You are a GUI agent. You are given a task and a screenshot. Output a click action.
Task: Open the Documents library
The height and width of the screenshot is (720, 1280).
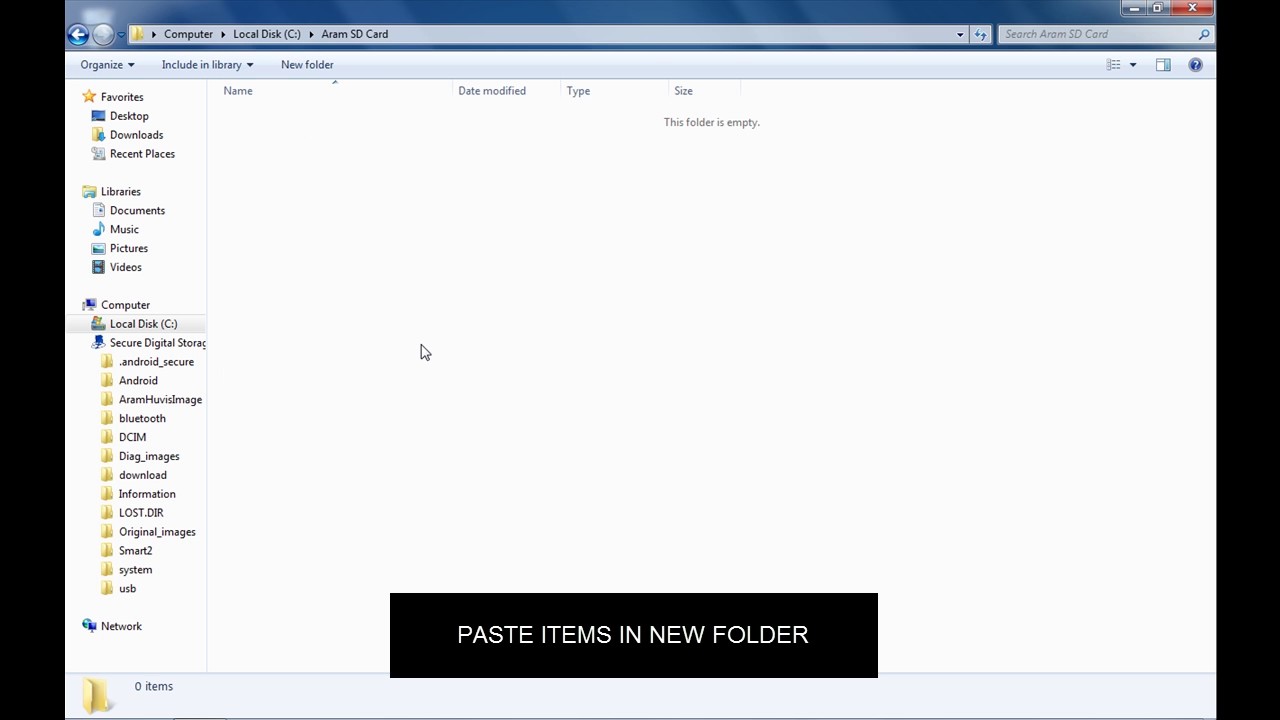coord(137,211)
